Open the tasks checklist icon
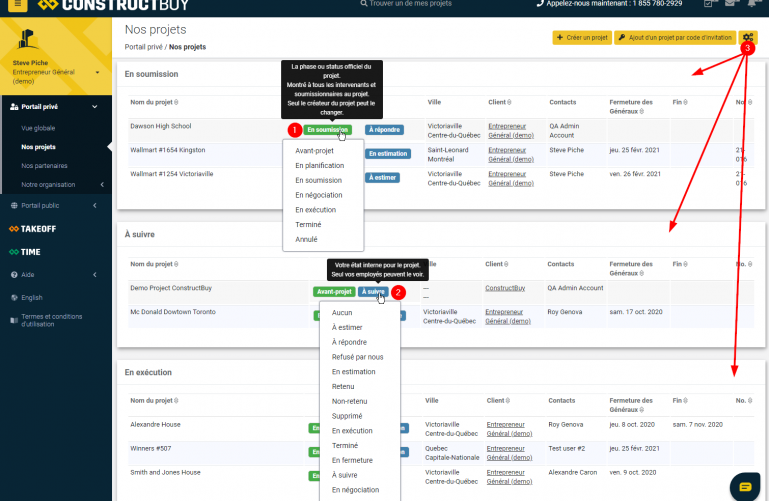 pos(708,3)
